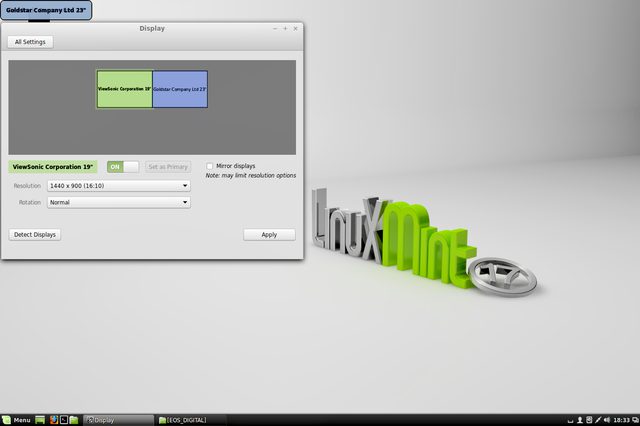The height and width of the screenshot is (426, 640).
Task: Open the Rotation dropdown set to Normal
Action: pos(119,202)
